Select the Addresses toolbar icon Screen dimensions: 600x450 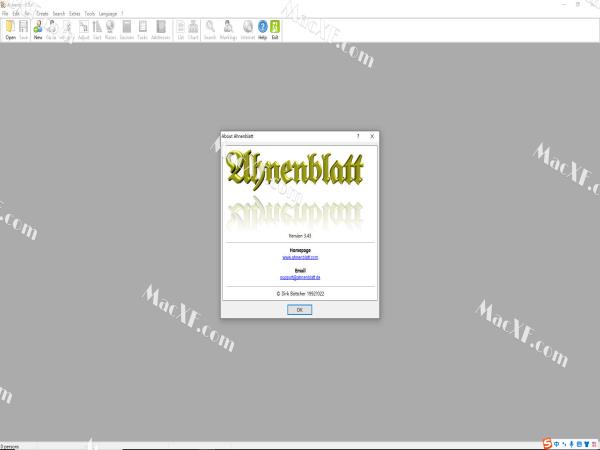pos(160,29)
